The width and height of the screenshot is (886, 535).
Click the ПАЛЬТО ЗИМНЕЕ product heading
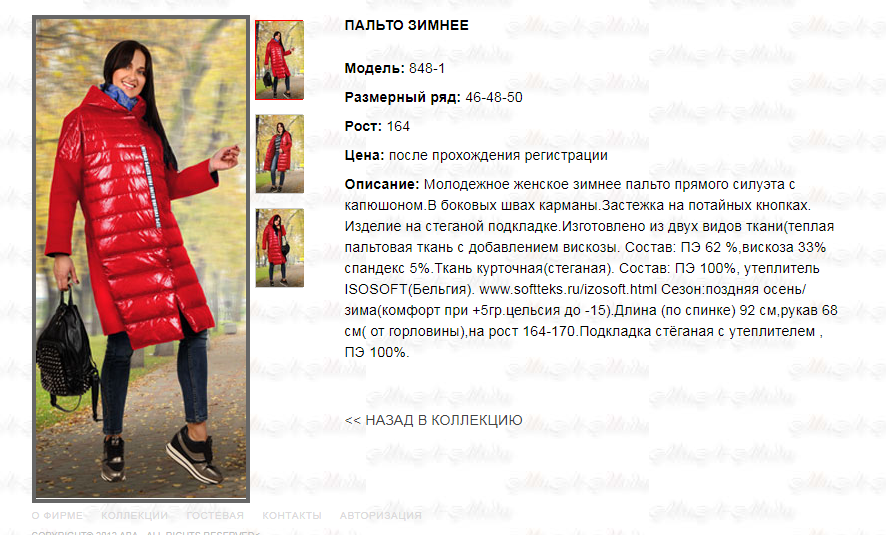point(406,25)
